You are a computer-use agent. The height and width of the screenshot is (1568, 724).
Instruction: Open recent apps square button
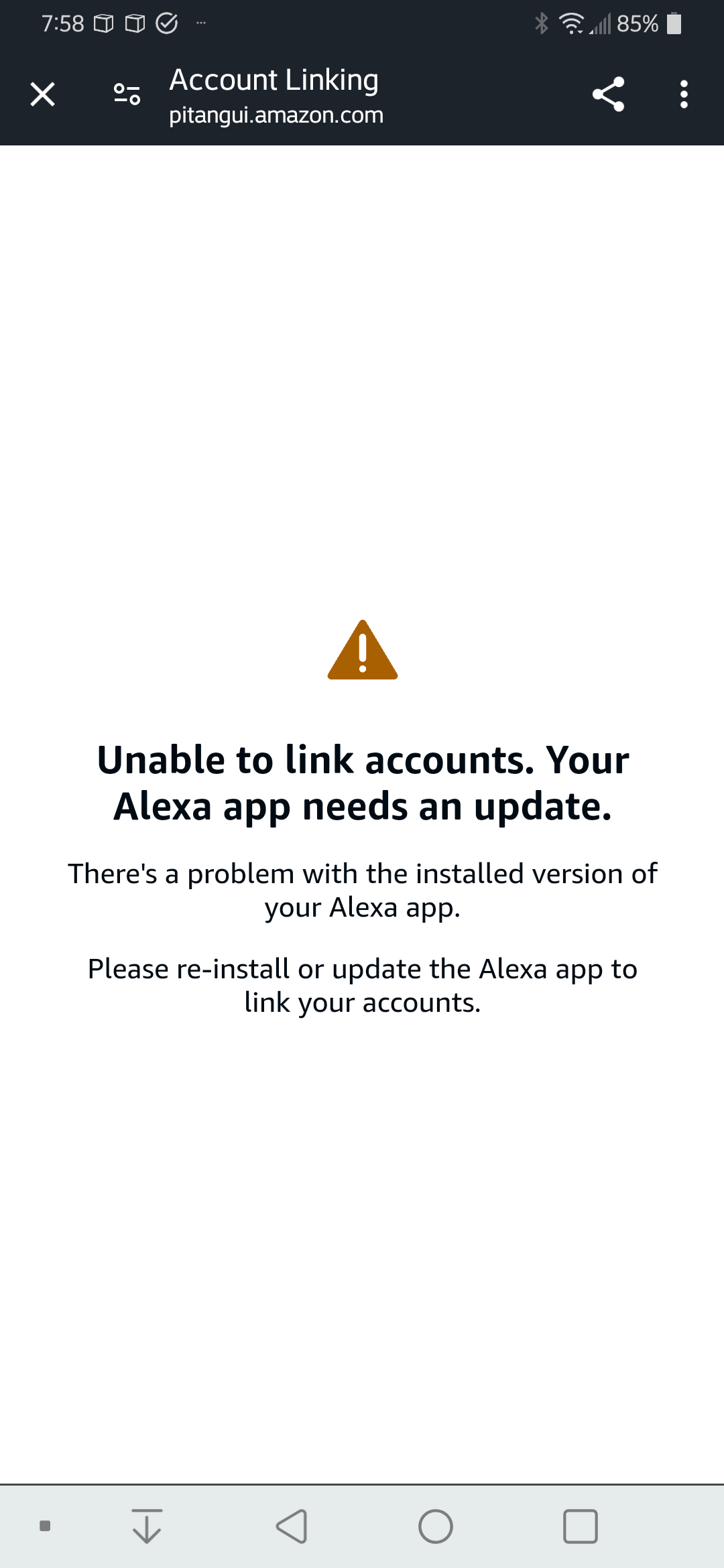click(581, 1526)
